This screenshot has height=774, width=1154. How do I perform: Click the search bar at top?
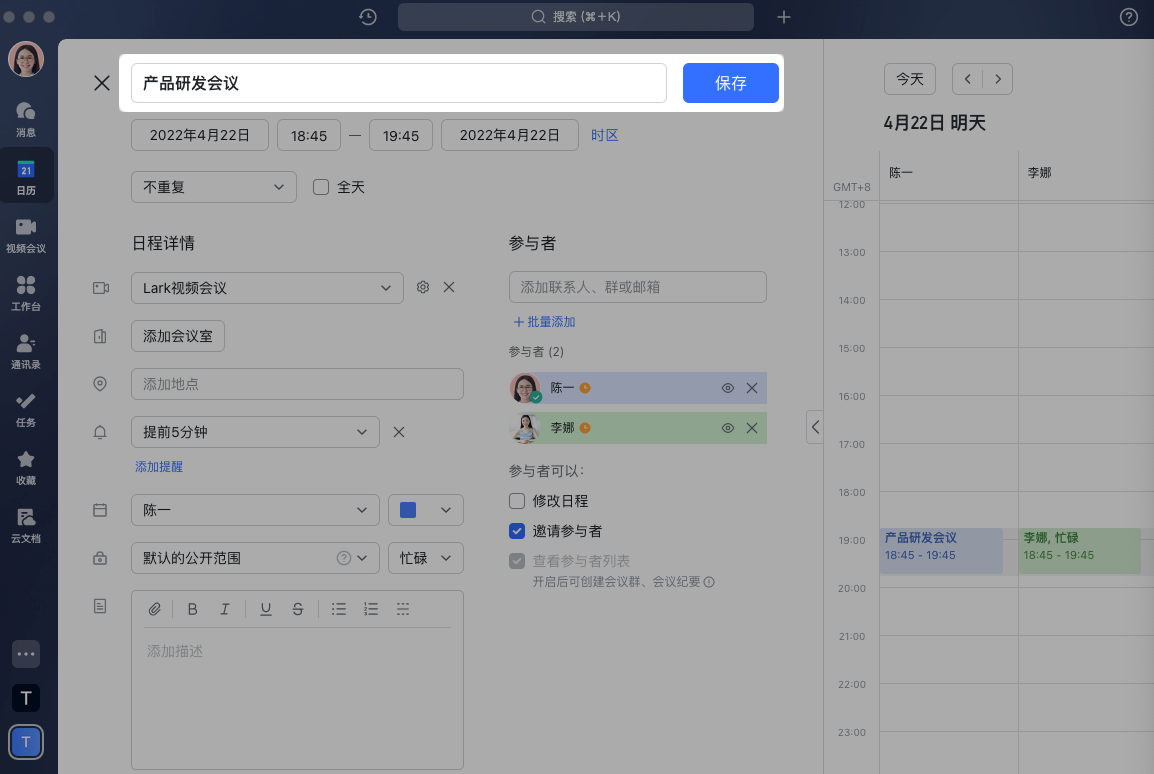(576, 17)
